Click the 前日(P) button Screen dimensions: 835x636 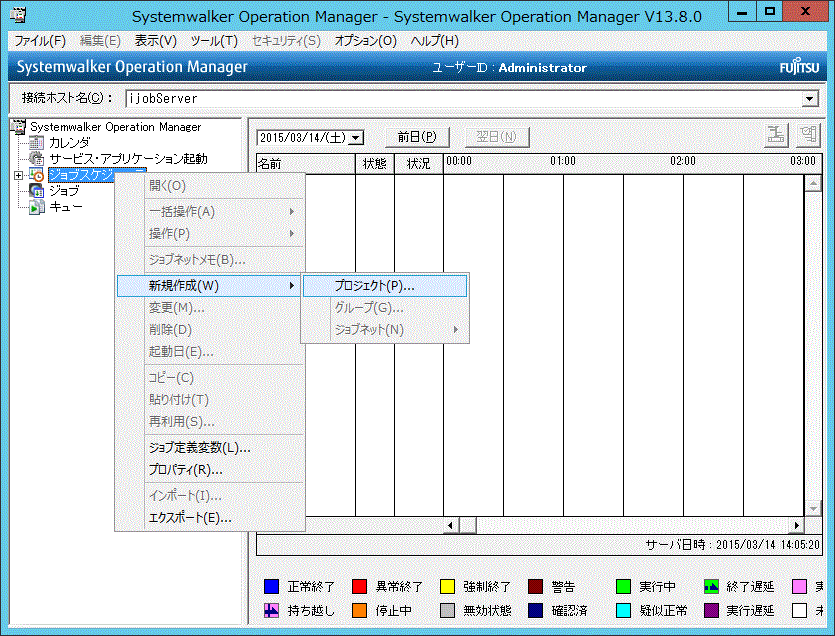[417, 137]
